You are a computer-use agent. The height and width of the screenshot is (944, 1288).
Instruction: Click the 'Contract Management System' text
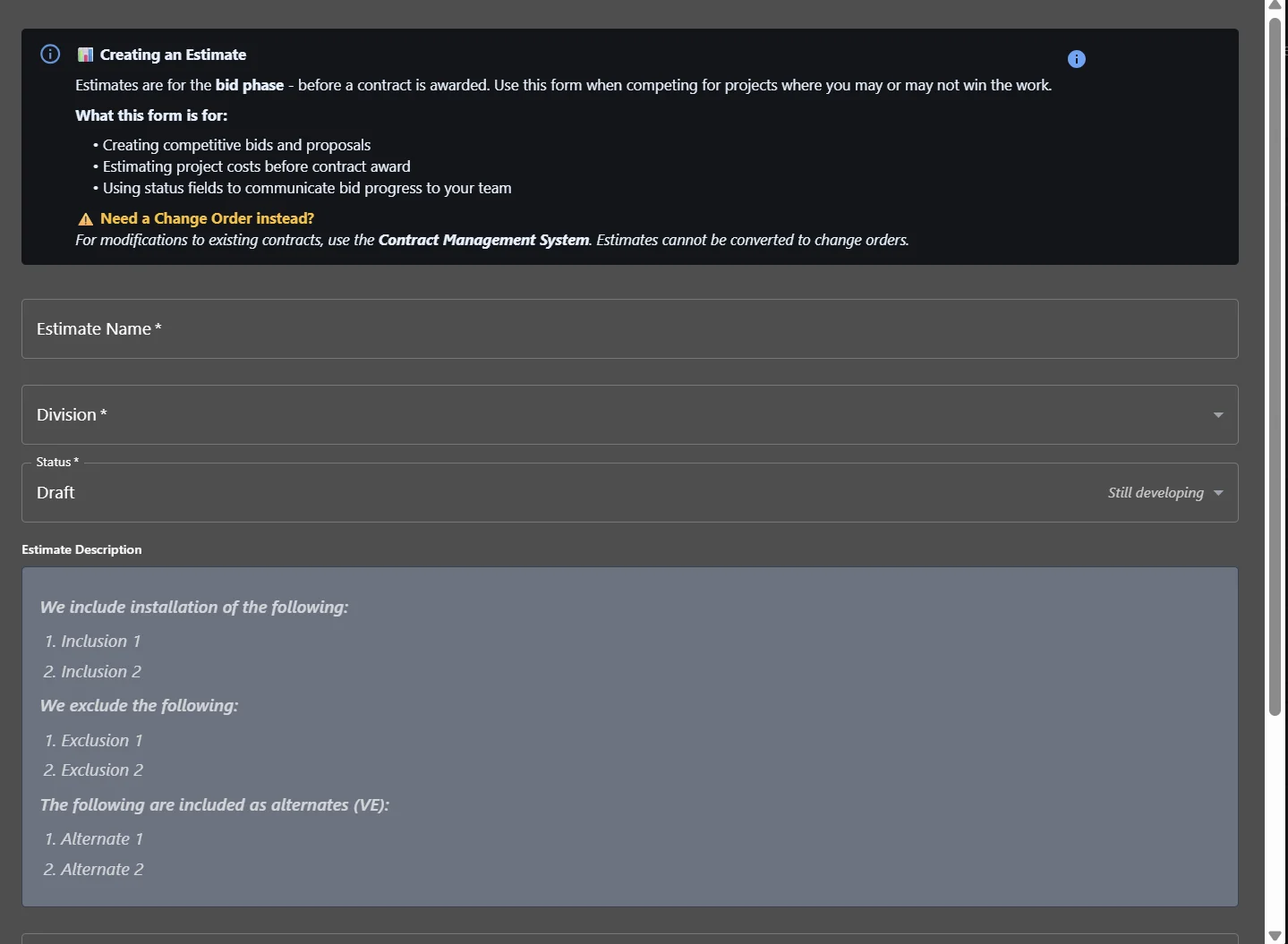[x=483, y=240]
